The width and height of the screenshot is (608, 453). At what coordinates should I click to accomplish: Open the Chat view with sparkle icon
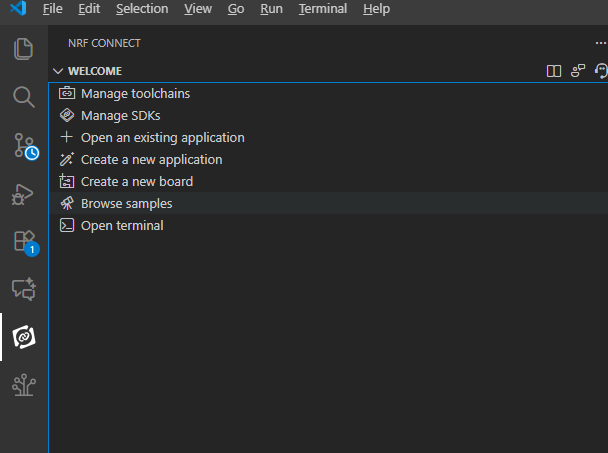24,289
